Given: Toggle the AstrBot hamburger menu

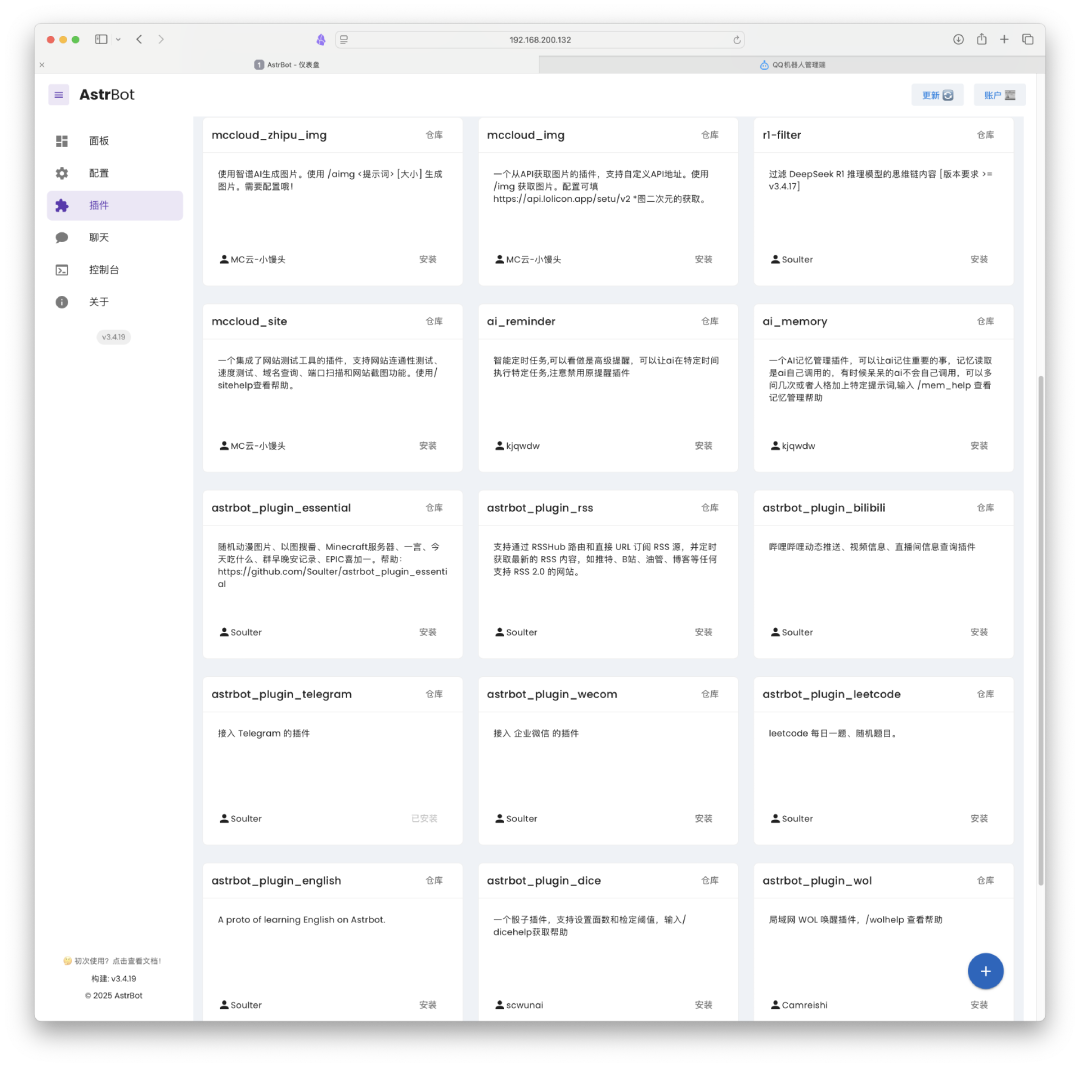Looking at the screenshot, I should point(59,95).
